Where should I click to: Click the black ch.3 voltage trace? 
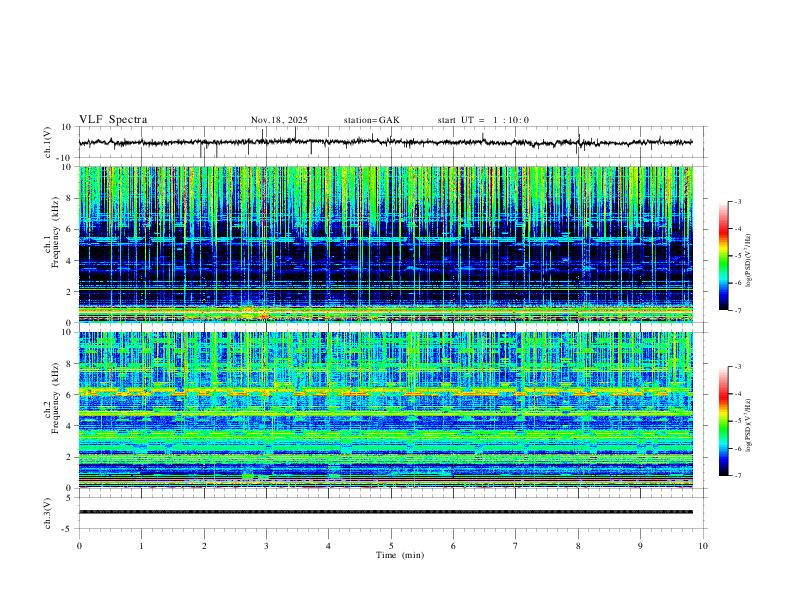point(385,512)
